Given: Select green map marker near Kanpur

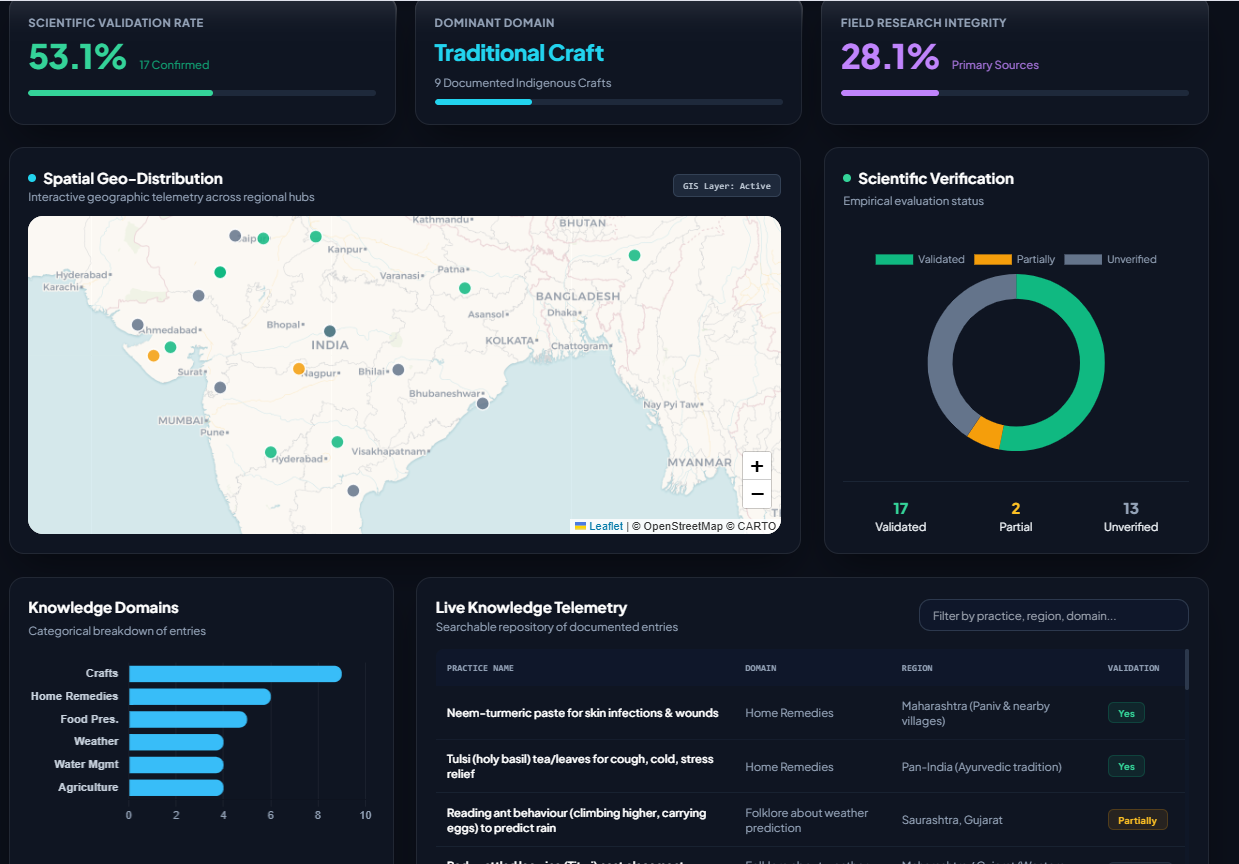Looking at the screenshot, I should click(315, 237).
